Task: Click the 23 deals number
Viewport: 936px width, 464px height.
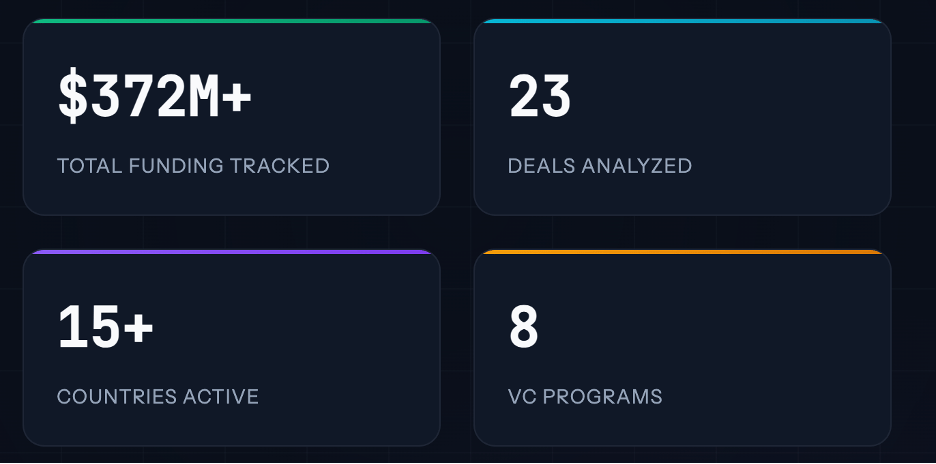Action: click(540, 97)
